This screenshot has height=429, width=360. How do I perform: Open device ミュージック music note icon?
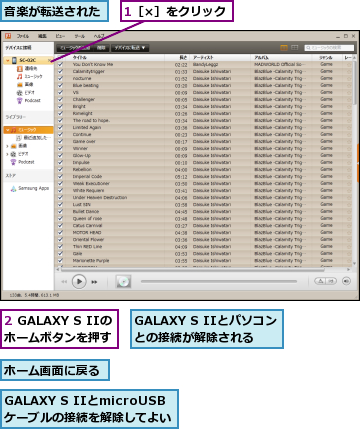pos(20,76)
